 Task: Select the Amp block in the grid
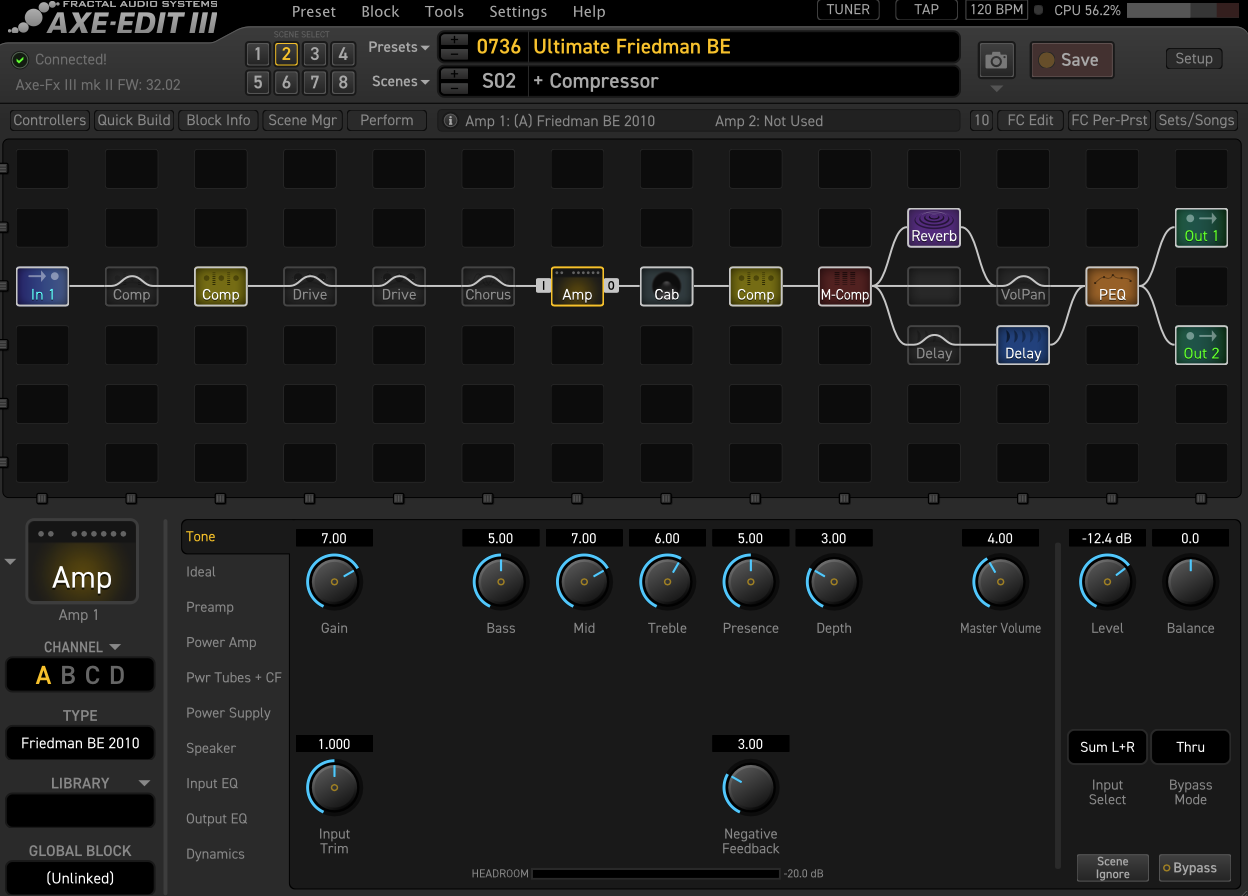tap(577, 286)
